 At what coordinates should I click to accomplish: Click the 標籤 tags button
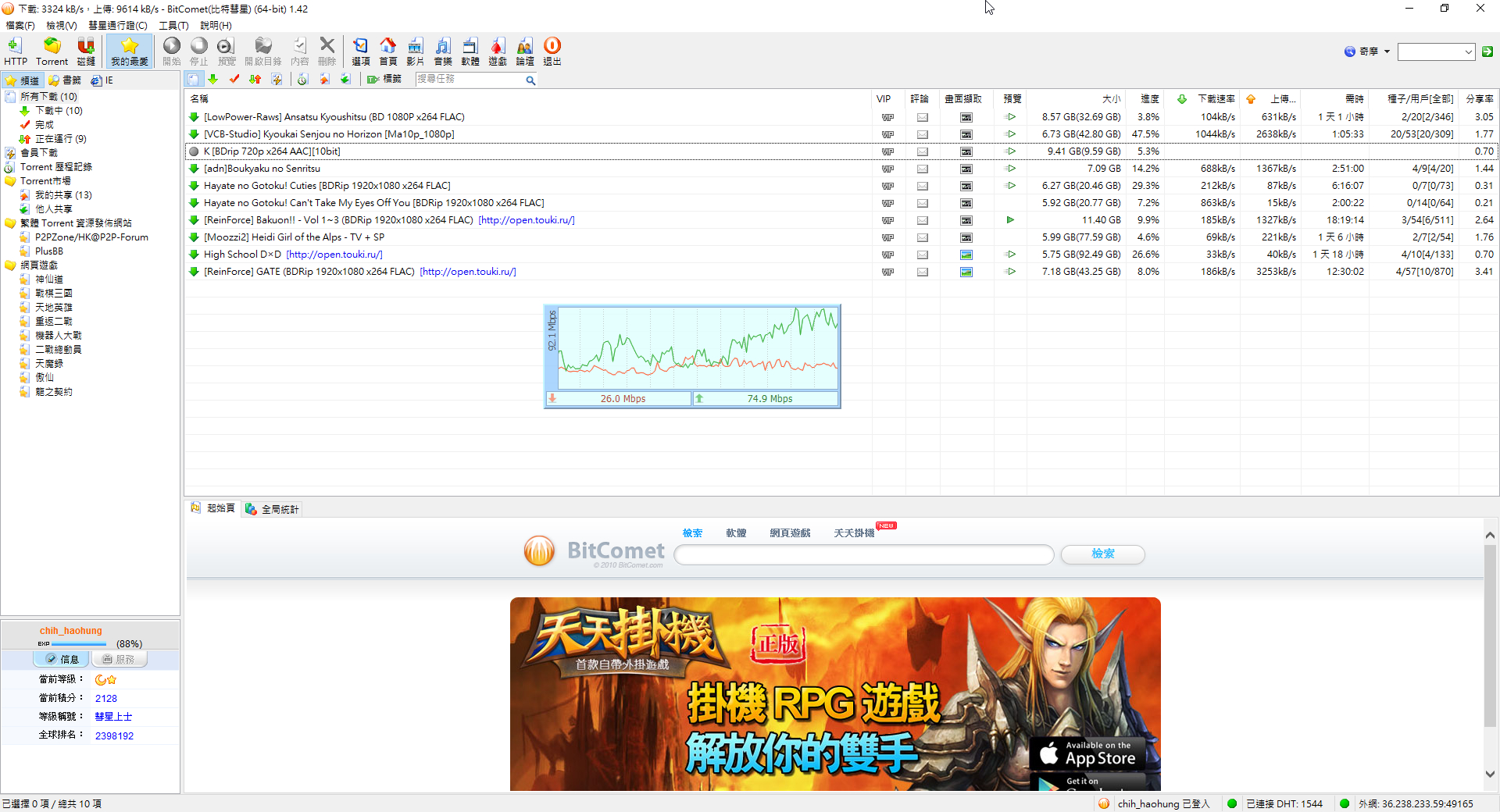[x=384, y=80]
